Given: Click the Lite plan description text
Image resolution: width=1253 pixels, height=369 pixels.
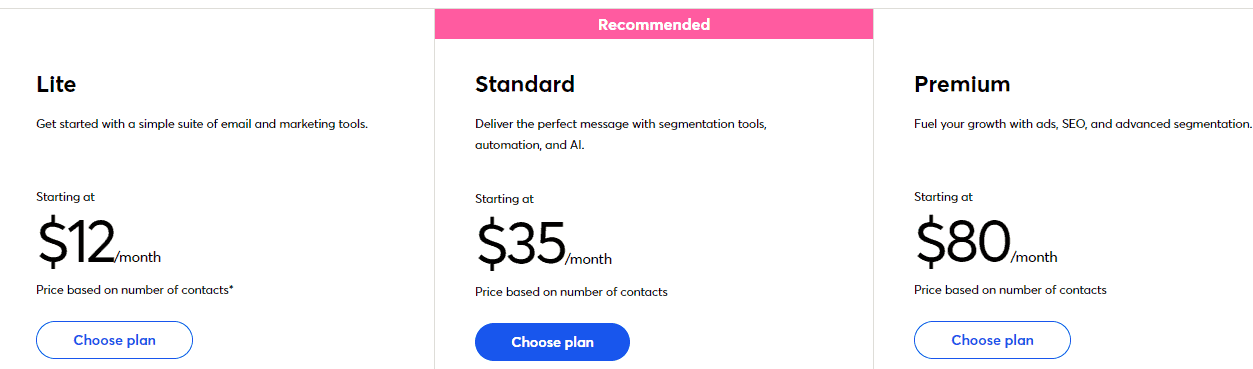Looking at the screenshot, I should coord(202,124).
